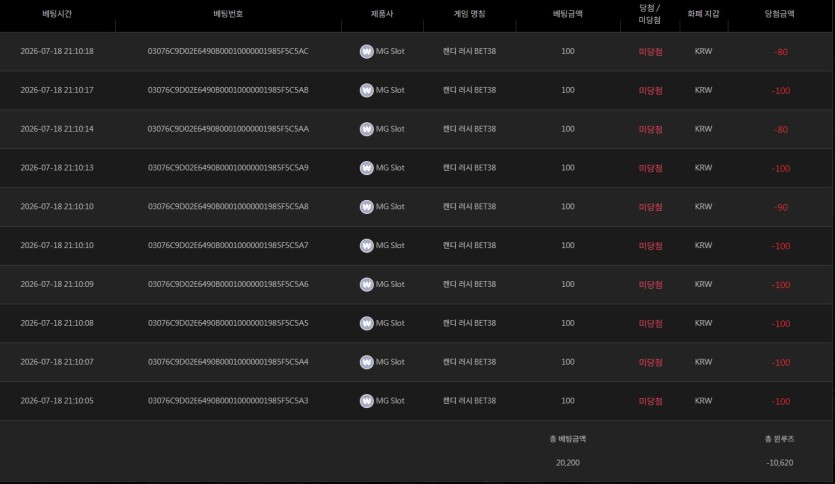The image size is (835, 484).
Task: Click MG Slot icon for bet ending 5CA8
Action: point(366,207)
